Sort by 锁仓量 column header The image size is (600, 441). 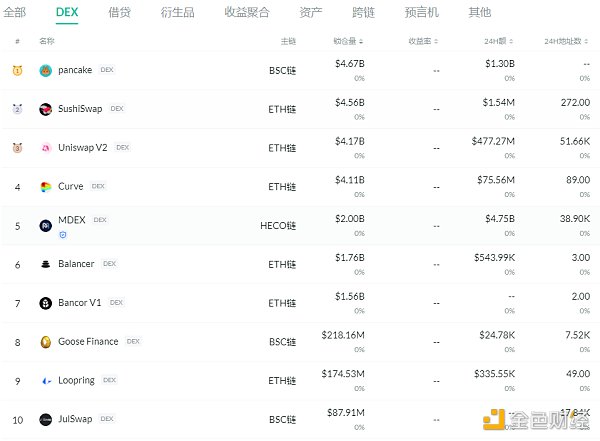[349, 41]
